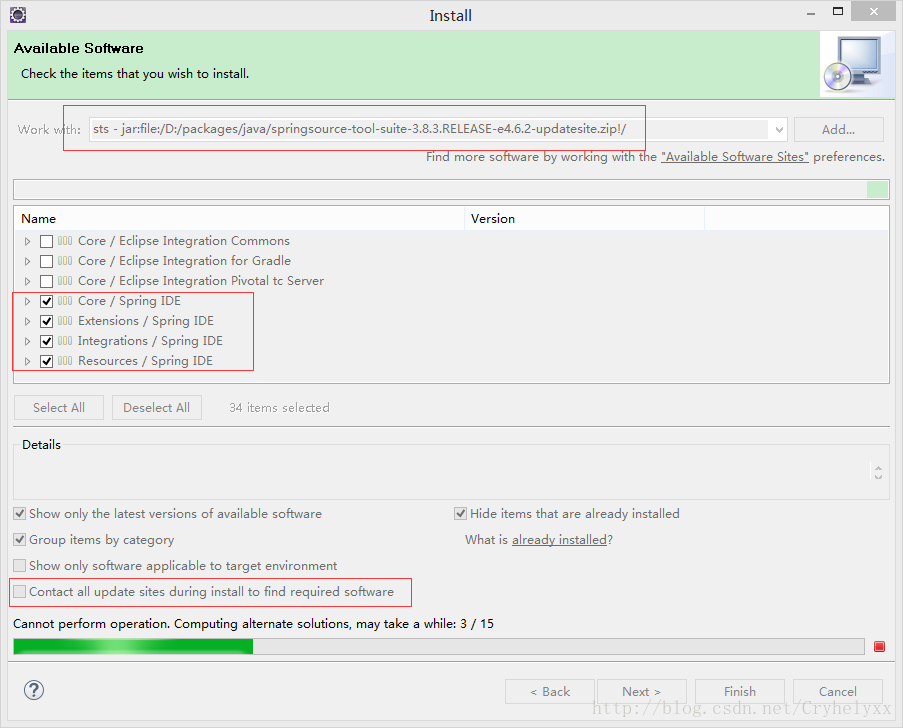The width and height of the screenshot is (903, 728).
Task: Expand Integrations / Spring IDE tree node
Action: 27,342
